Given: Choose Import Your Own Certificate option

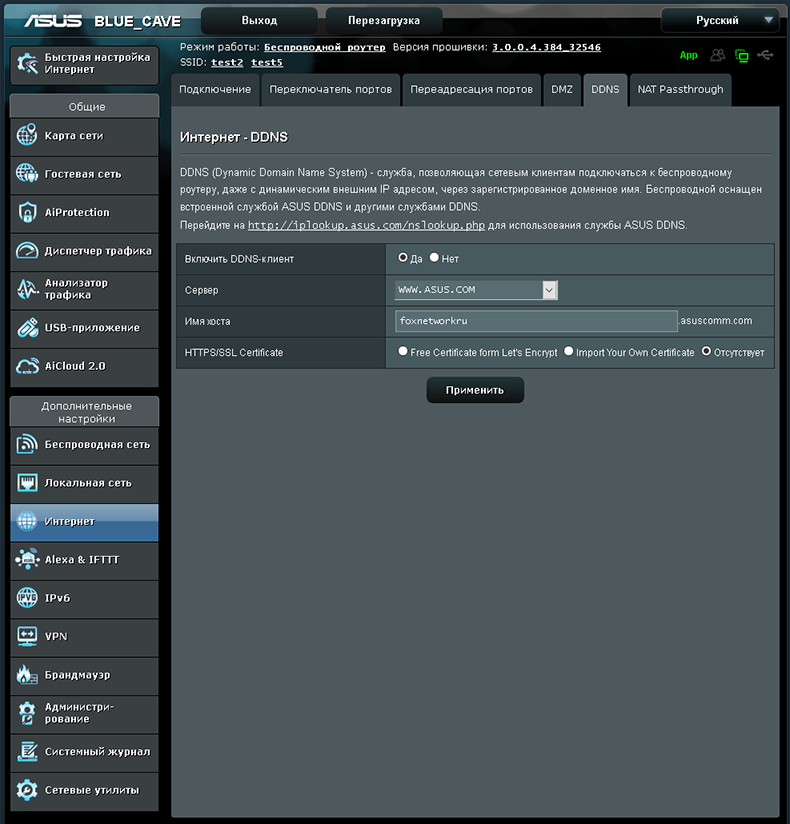Looking at the screenshot, I should 569,351.
